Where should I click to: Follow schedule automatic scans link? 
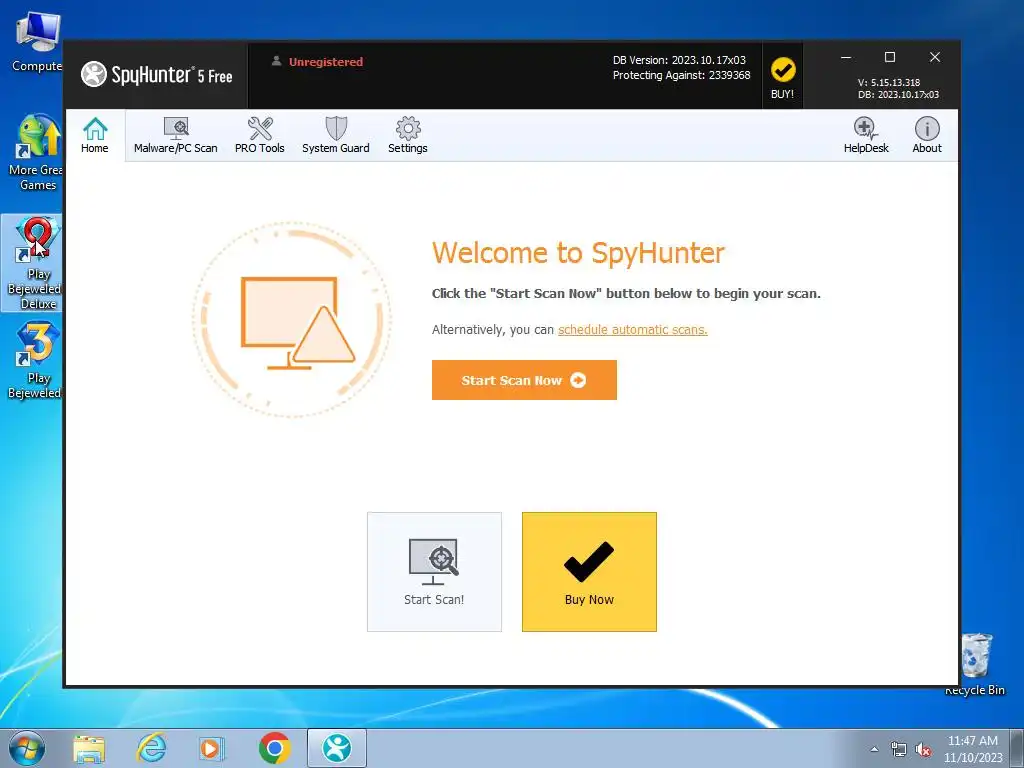click(x=632, y=330)
